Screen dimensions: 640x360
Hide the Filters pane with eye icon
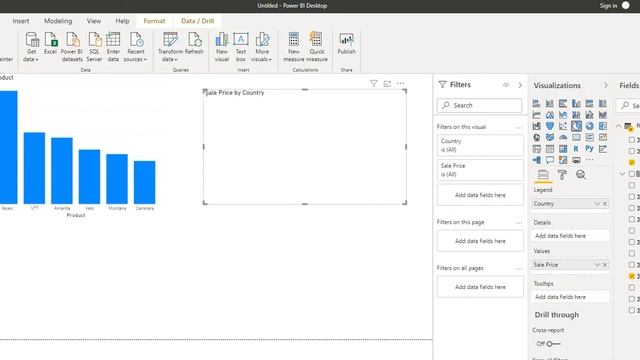pos(506,85)
